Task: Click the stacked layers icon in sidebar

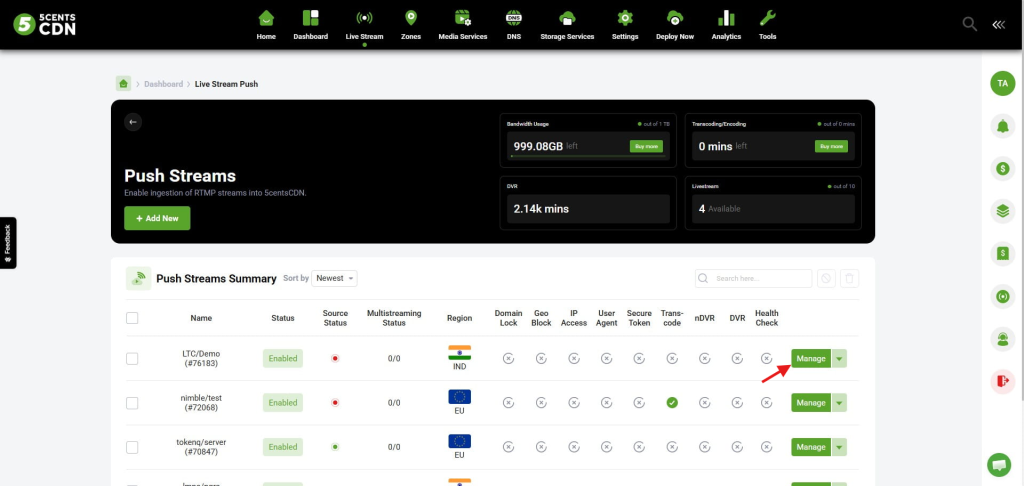Action: (x=1002, y=211)
